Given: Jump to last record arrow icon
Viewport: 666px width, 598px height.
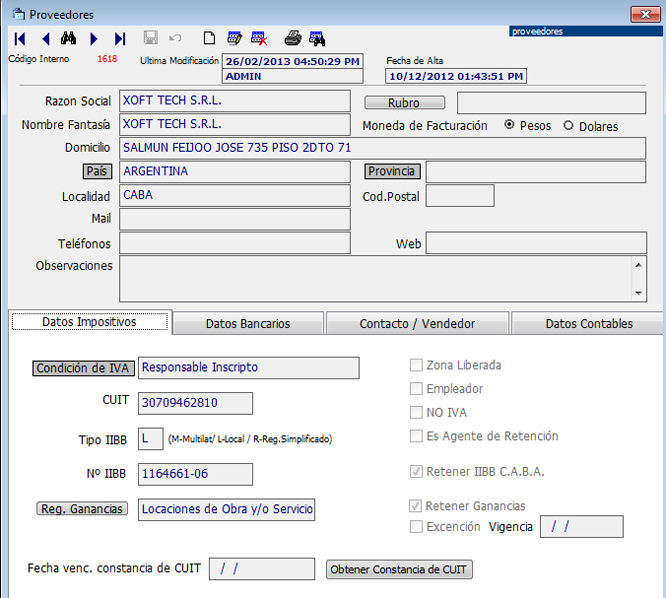Looking at the screenshot, I should point(120,39).
